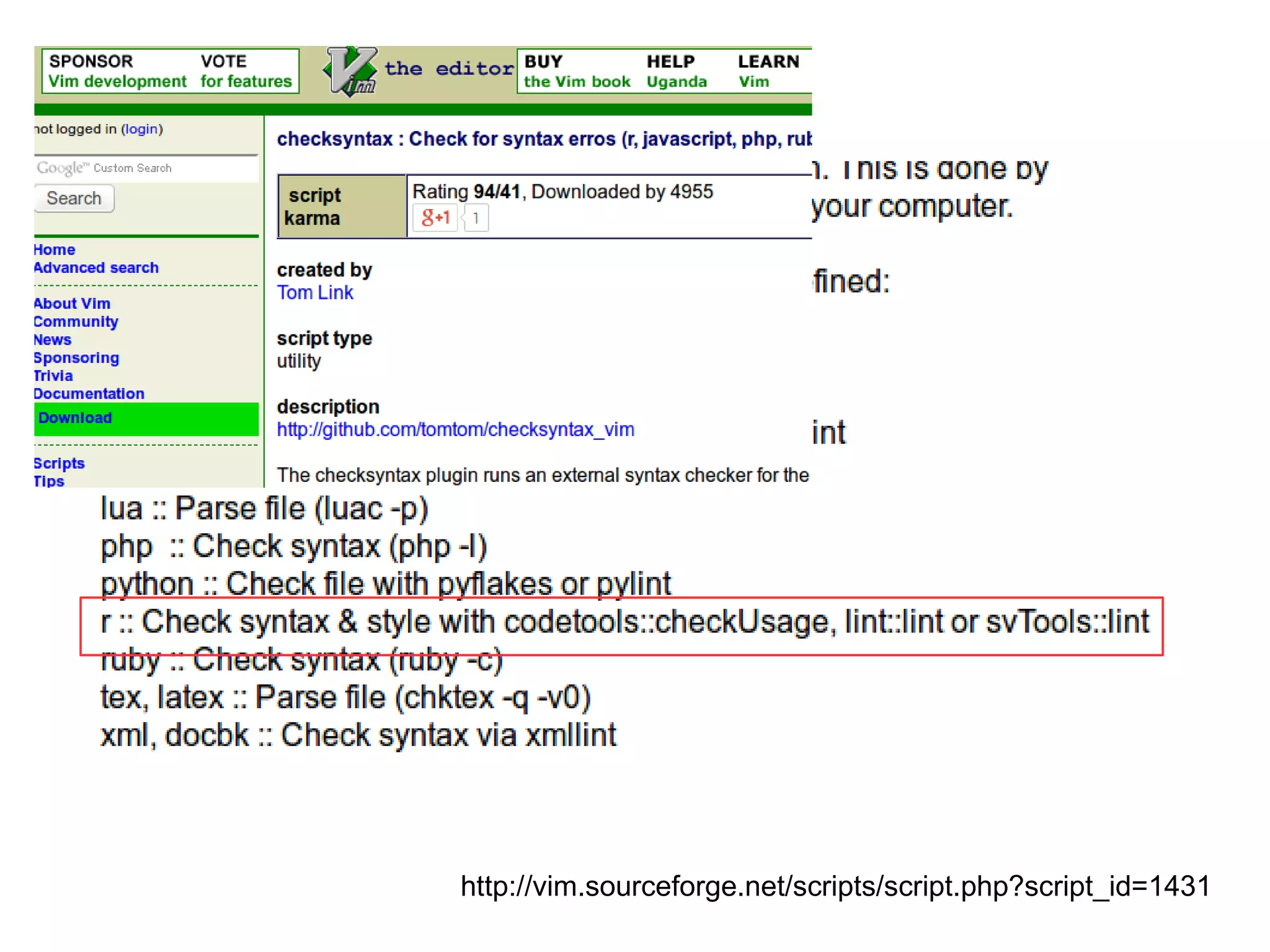Open Community page
1270x952 pixels.
[76, 322]
